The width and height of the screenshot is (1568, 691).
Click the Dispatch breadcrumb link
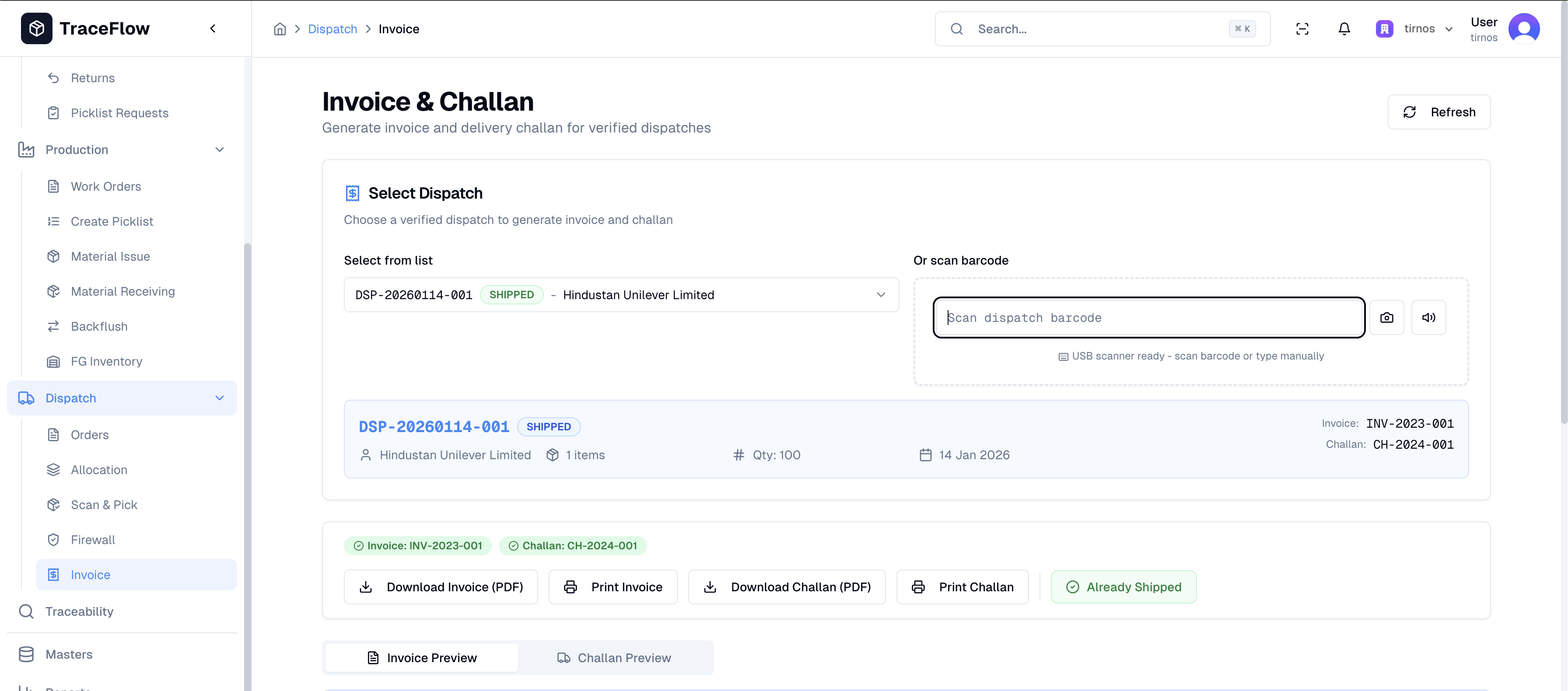click(x=332, y=28)
